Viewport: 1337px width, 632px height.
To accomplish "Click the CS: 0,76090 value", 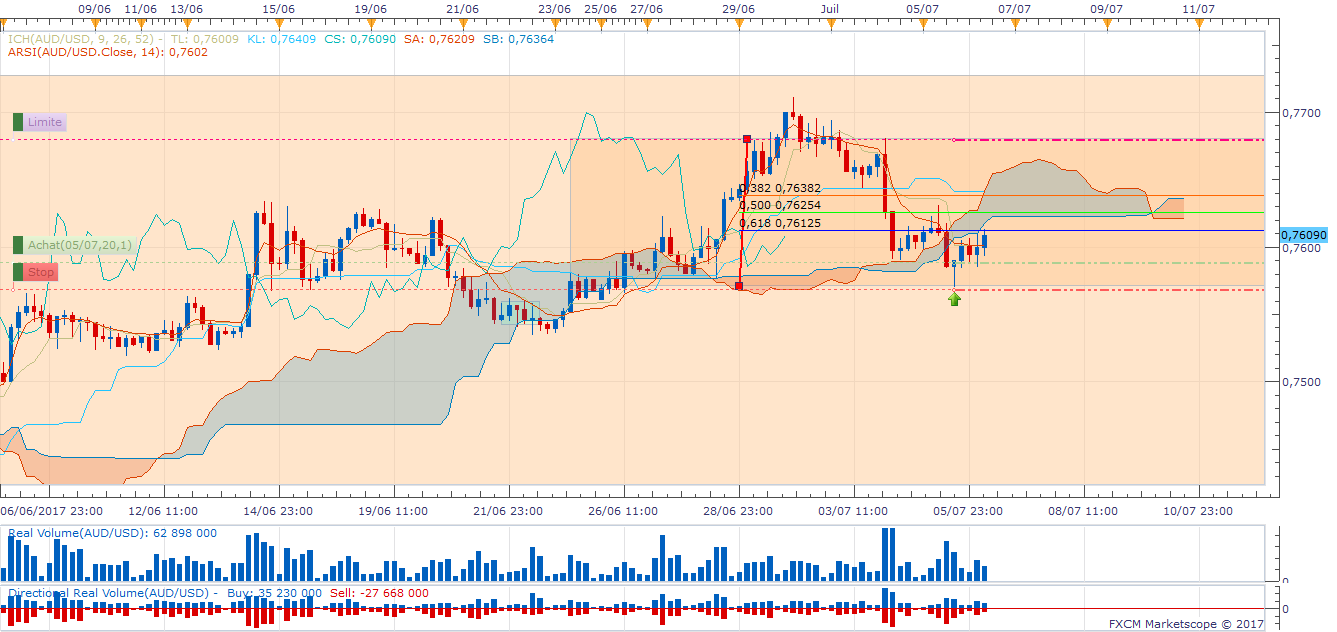I will pyautogui.click(x=358, y=39).
